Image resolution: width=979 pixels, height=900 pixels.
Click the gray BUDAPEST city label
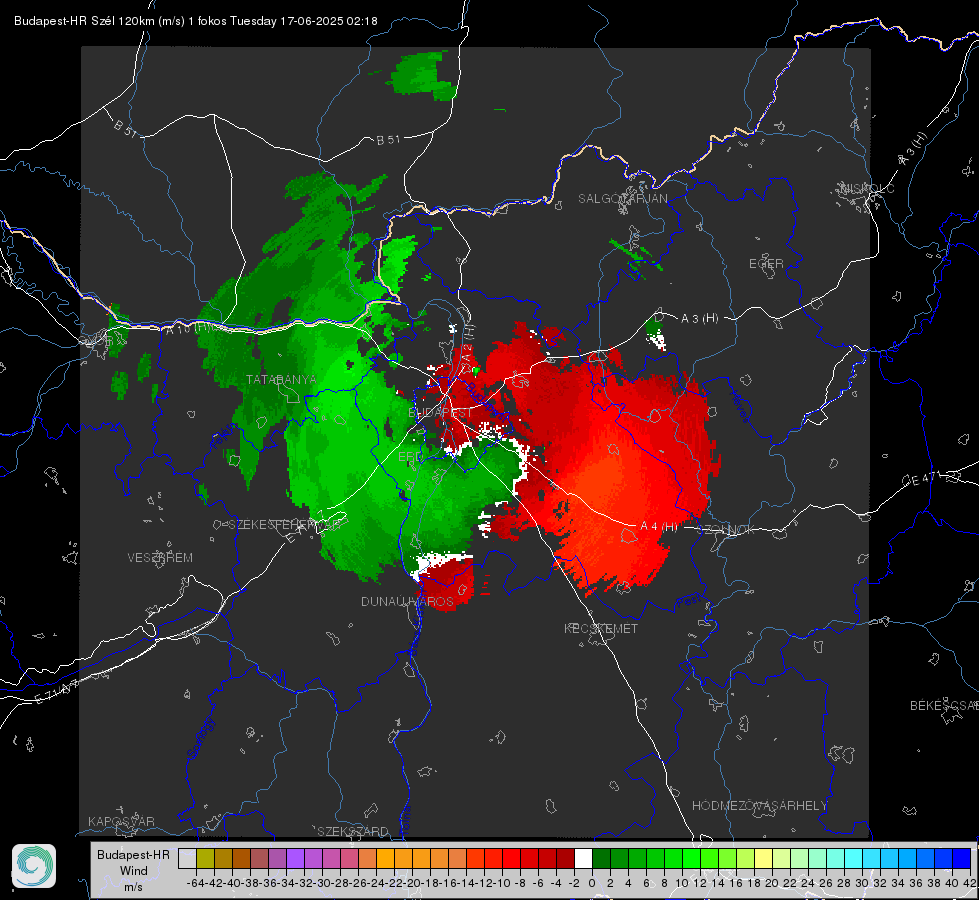click(x=440, y=413)
